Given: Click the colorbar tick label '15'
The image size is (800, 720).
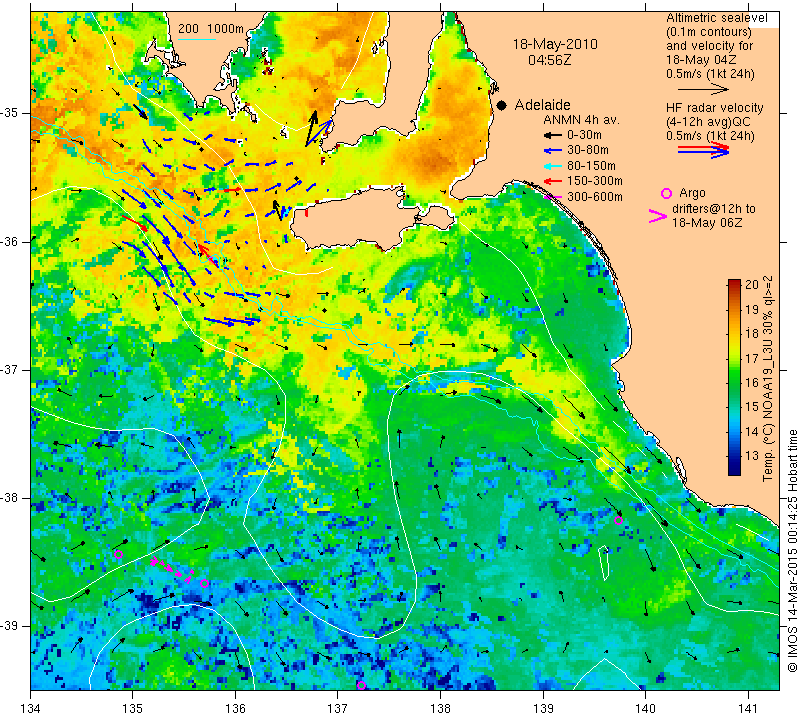Looking at the screenshot, I should 752,407.
